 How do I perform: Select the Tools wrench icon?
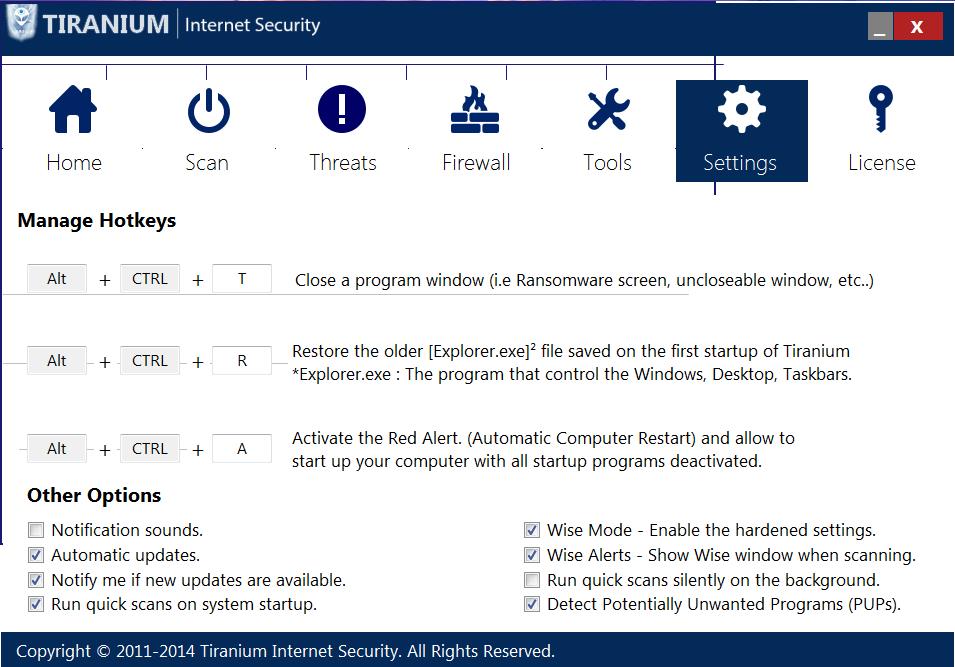[x=608, y=109]
